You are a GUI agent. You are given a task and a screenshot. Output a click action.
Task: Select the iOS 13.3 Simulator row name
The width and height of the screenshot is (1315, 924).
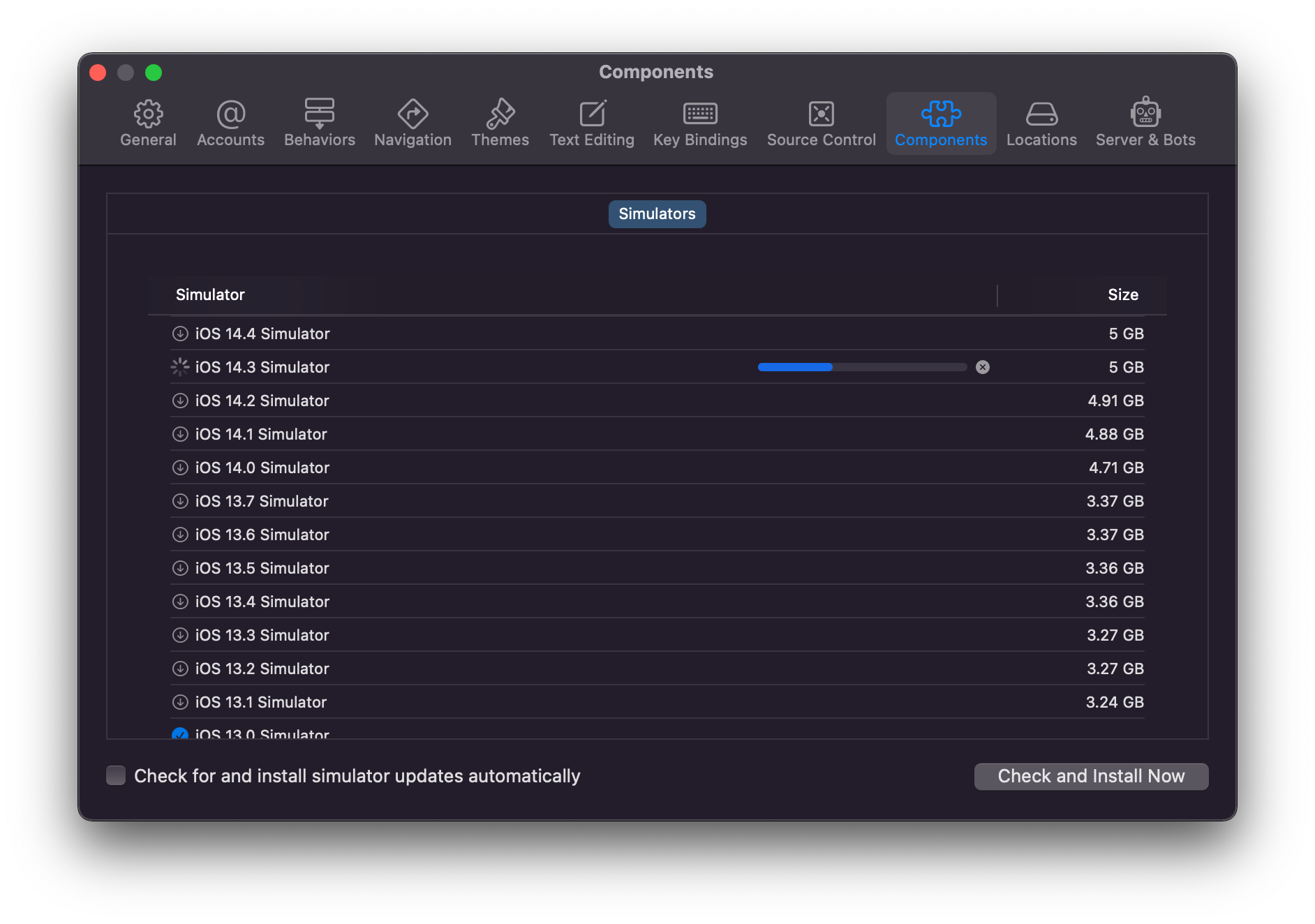tap(262, 635)
